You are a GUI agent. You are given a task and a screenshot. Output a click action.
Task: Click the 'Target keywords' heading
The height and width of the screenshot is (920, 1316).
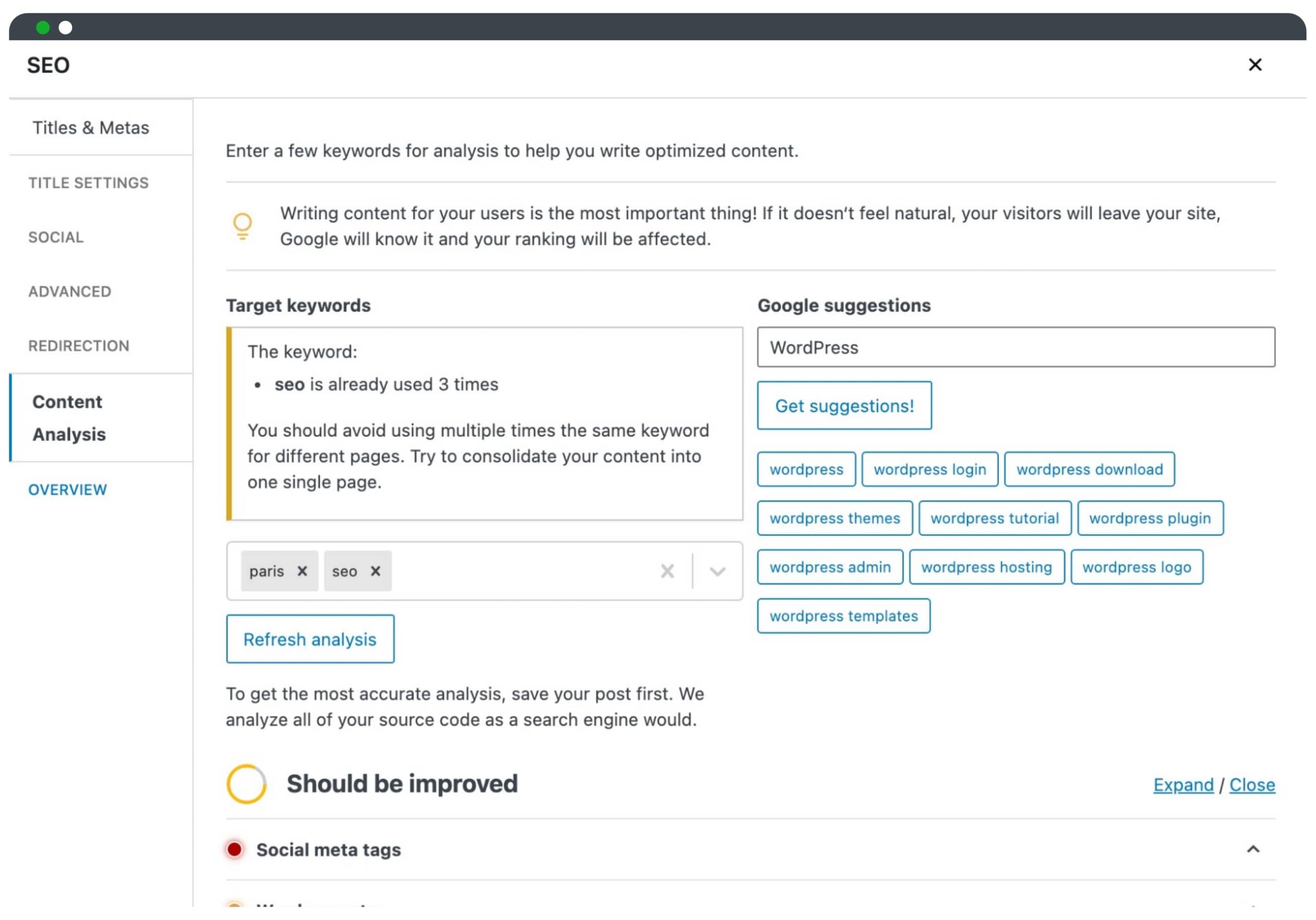coord(298,305)
